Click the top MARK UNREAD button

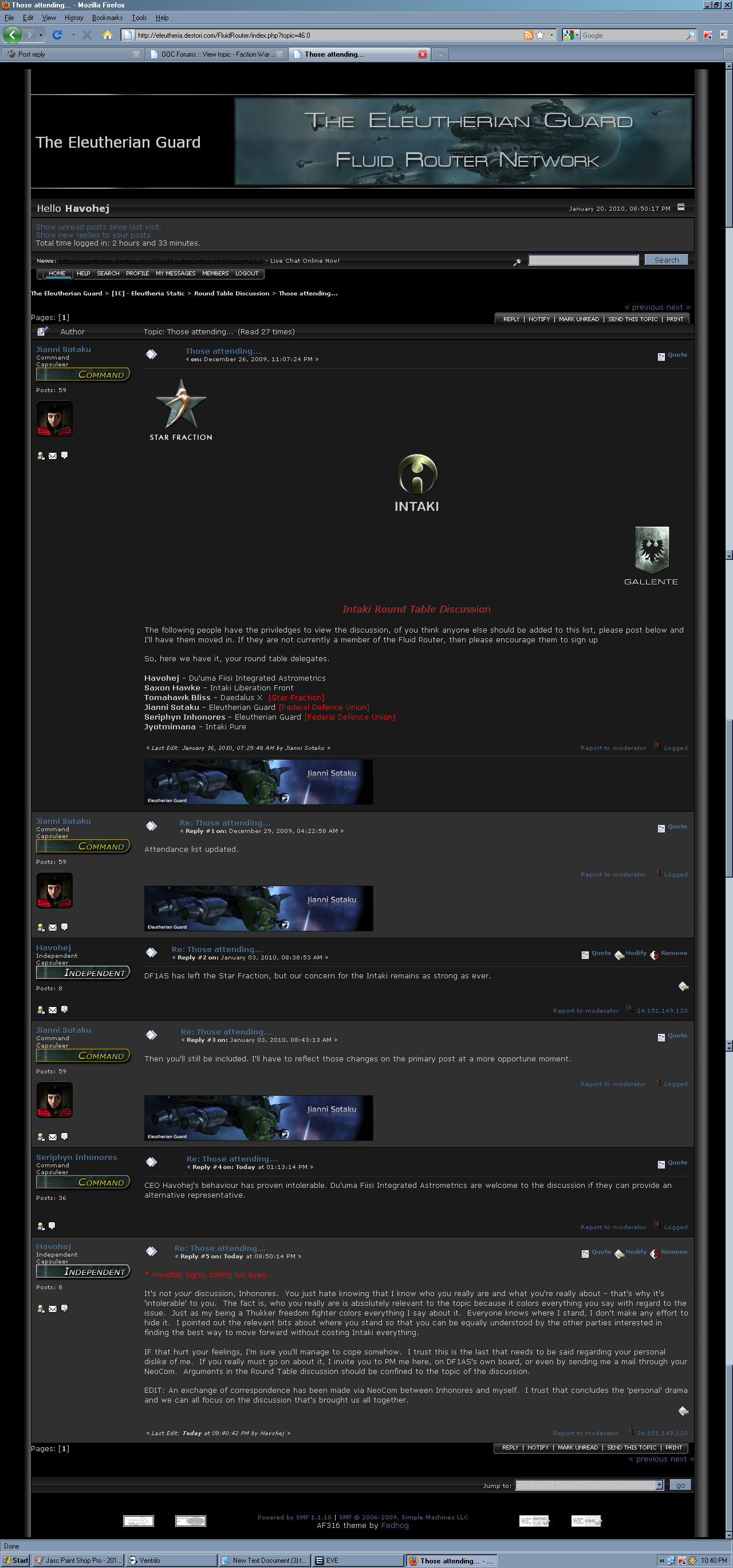click(x=578, y=319)
